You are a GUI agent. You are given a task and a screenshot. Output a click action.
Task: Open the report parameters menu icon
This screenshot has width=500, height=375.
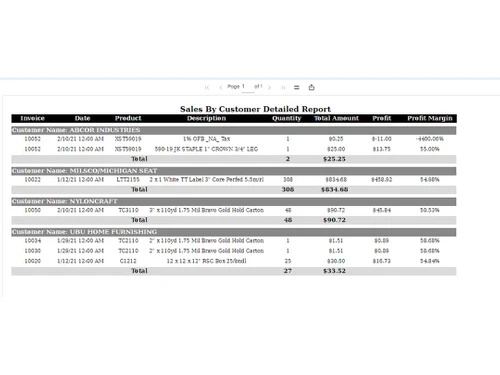(297, 88)
